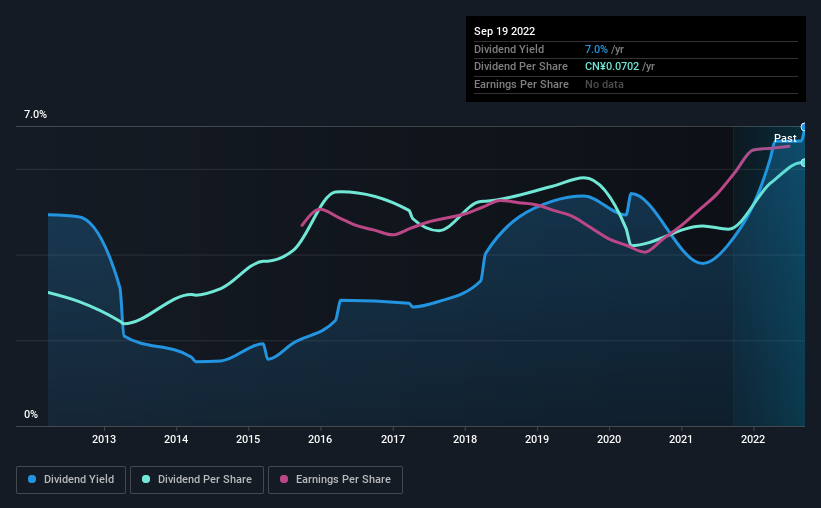Select the 2022 x-axis year label
This screenshot has width=821, height=508.
pyautogui.click(x=753, y=439)
